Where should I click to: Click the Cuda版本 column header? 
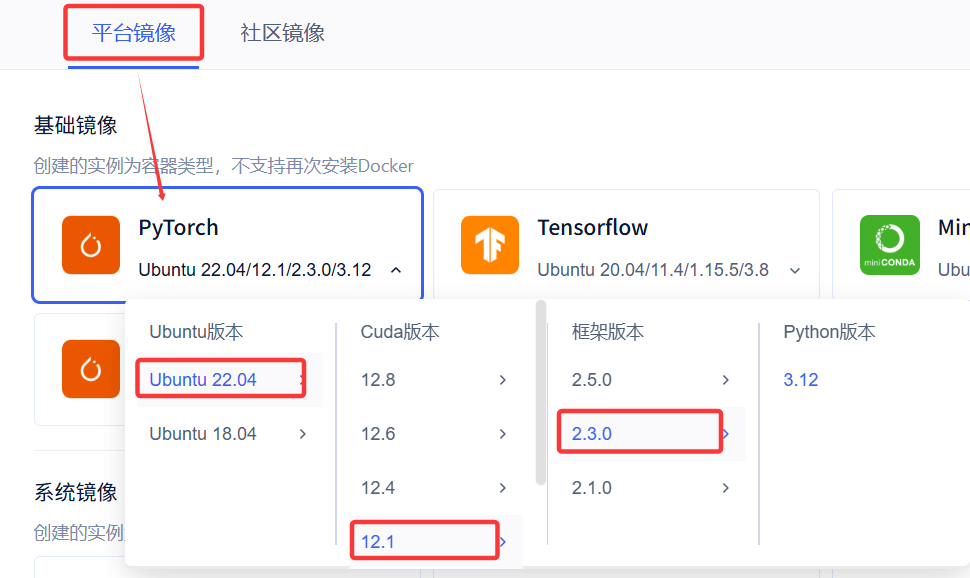coord(400,332)
